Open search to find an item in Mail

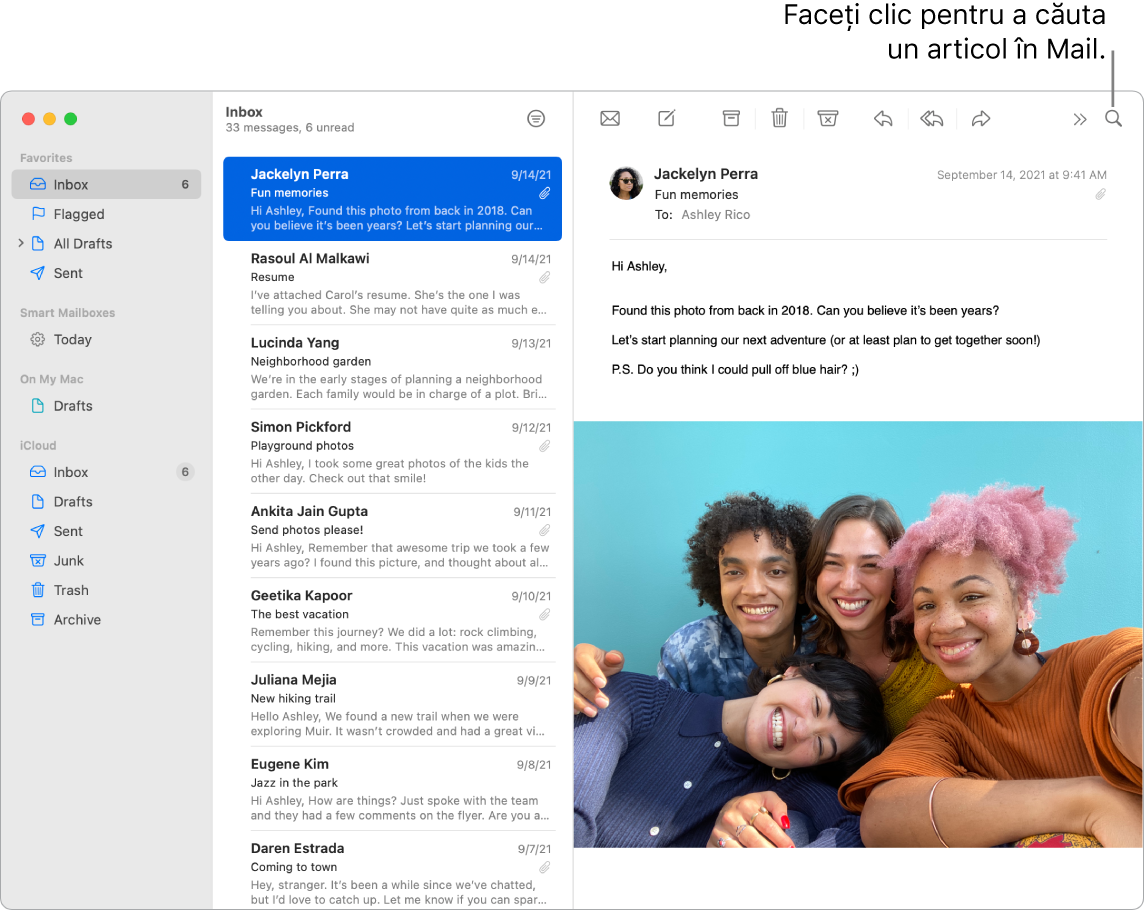click(x=1114, y=118)
